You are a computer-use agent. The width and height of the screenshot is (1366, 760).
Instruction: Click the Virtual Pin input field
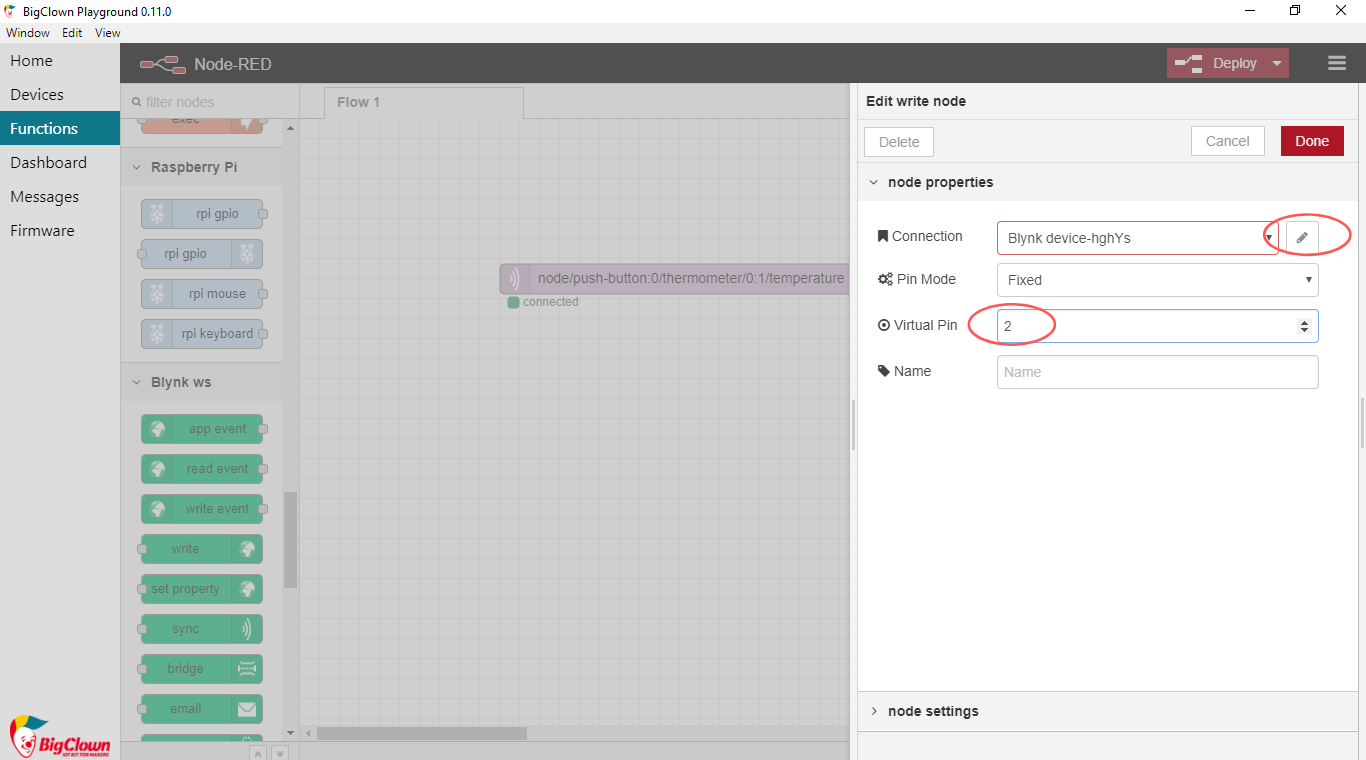(x=1158, y=326)
